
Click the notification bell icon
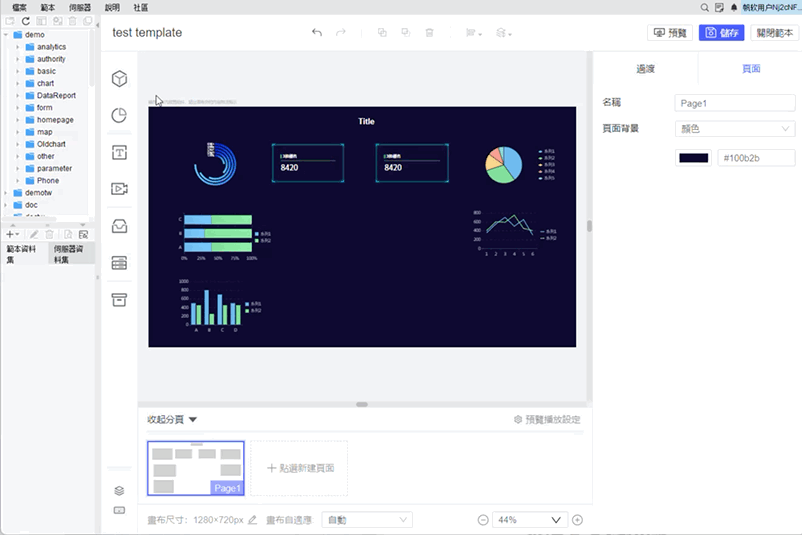click(733, 7)
